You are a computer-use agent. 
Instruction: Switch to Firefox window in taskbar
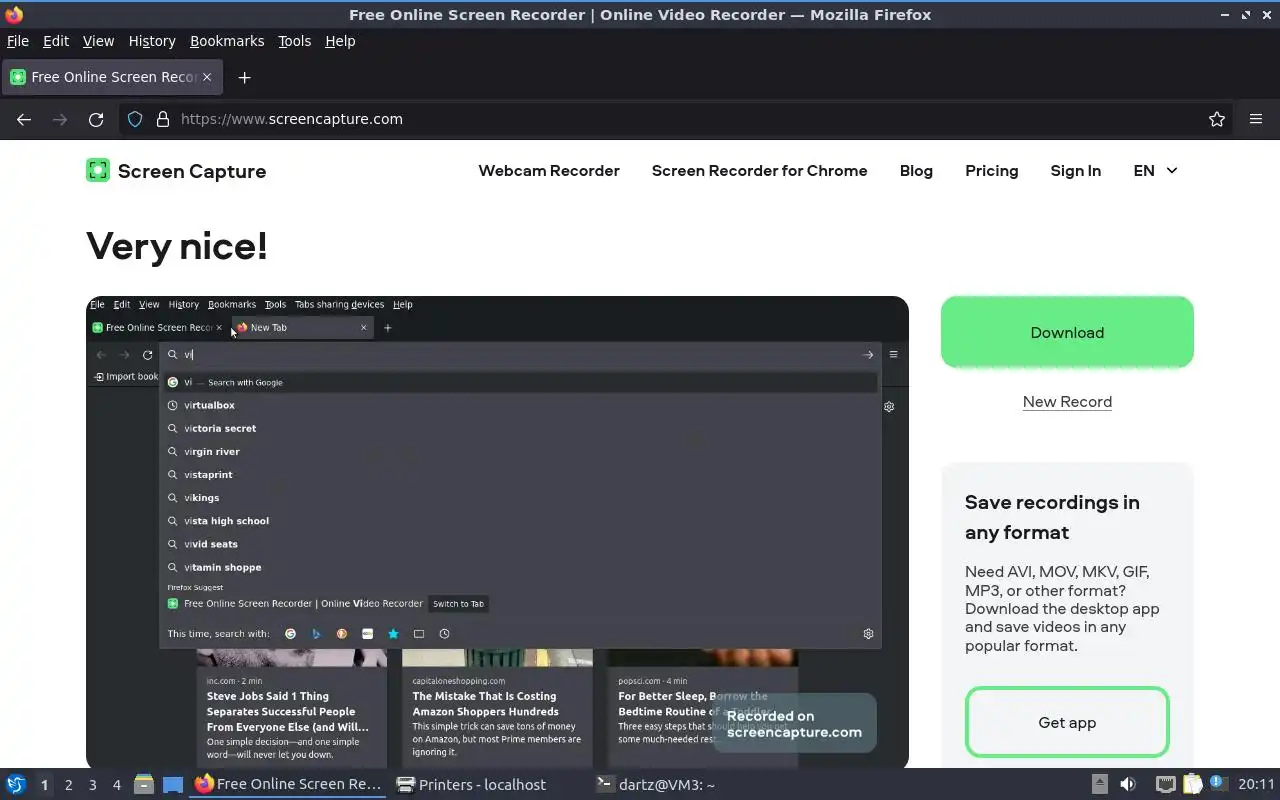click(288, 785)
